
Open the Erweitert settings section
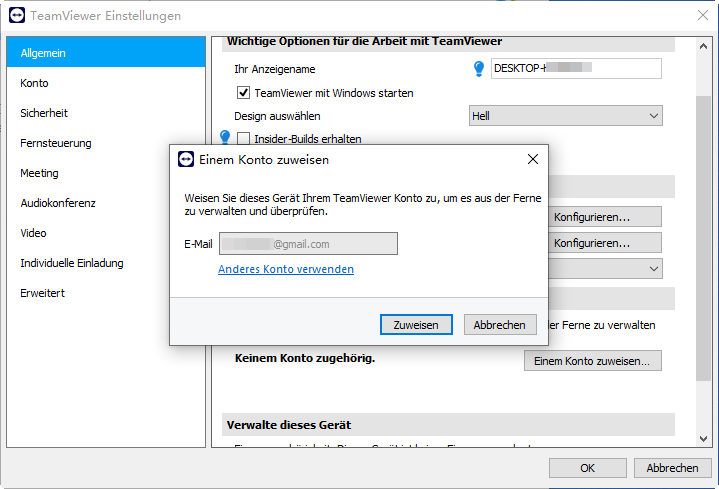42,293
